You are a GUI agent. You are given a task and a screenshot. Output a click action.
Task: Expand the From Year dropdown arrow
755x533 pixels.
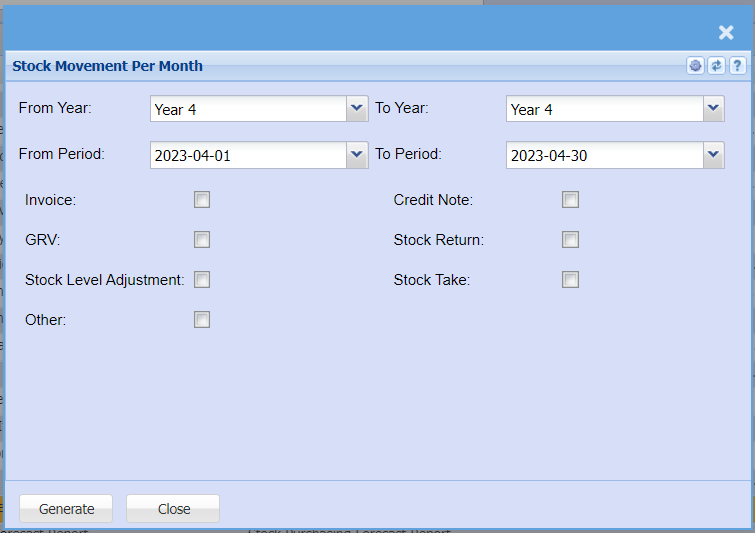point(357,109)
